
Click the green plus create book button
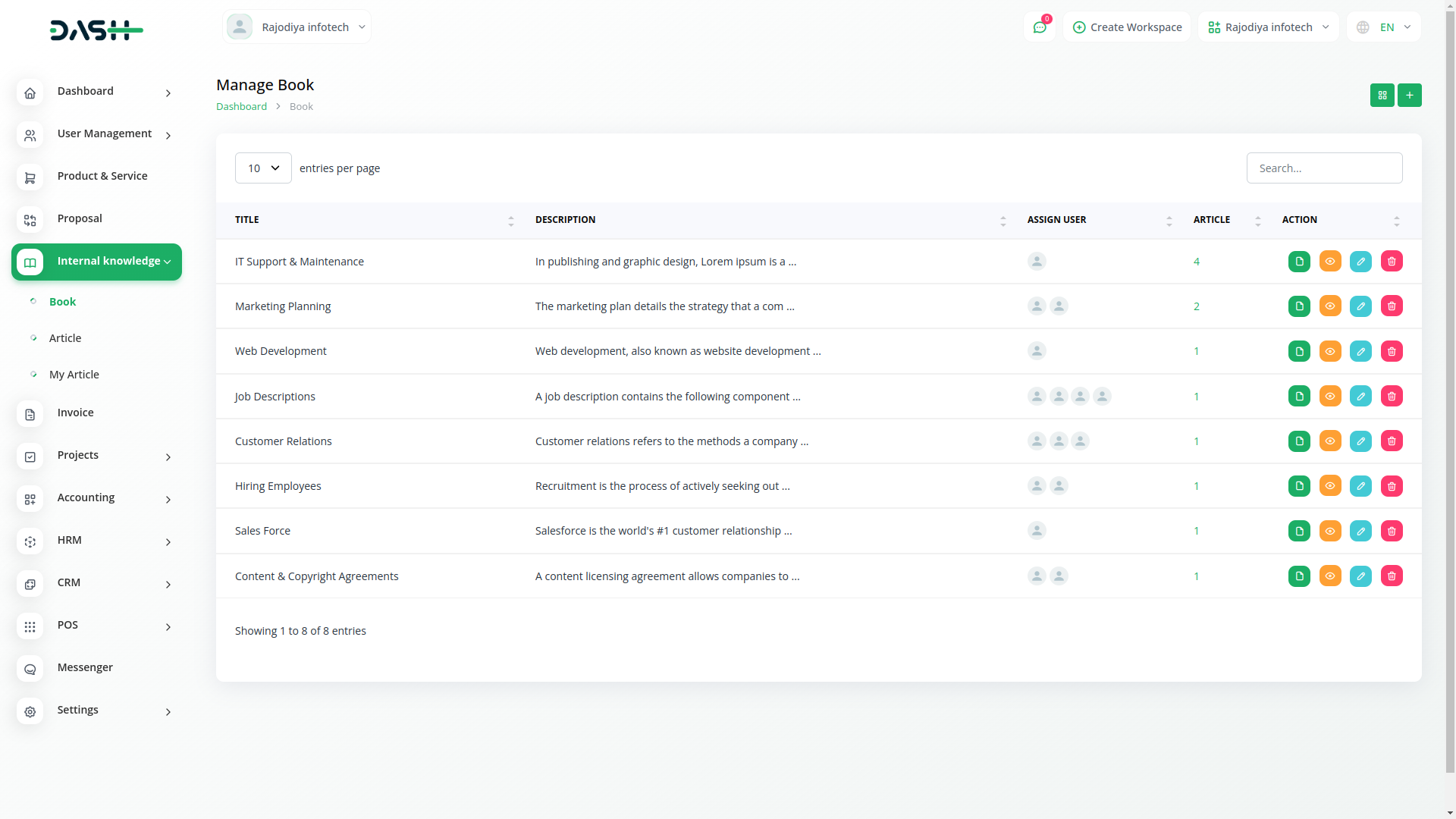coord(1409,95)
